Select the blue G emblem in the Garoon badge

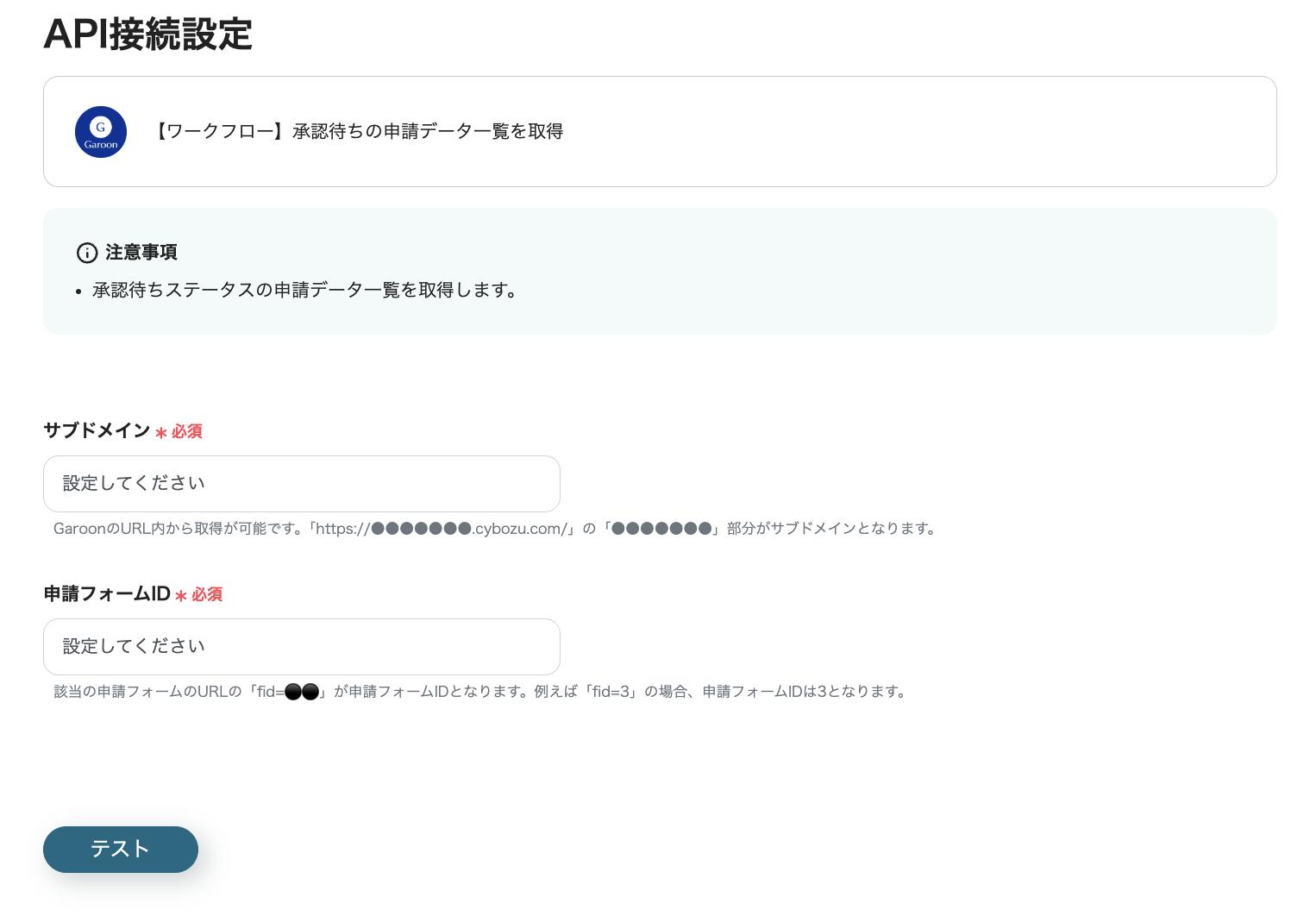tap(101, 126)
